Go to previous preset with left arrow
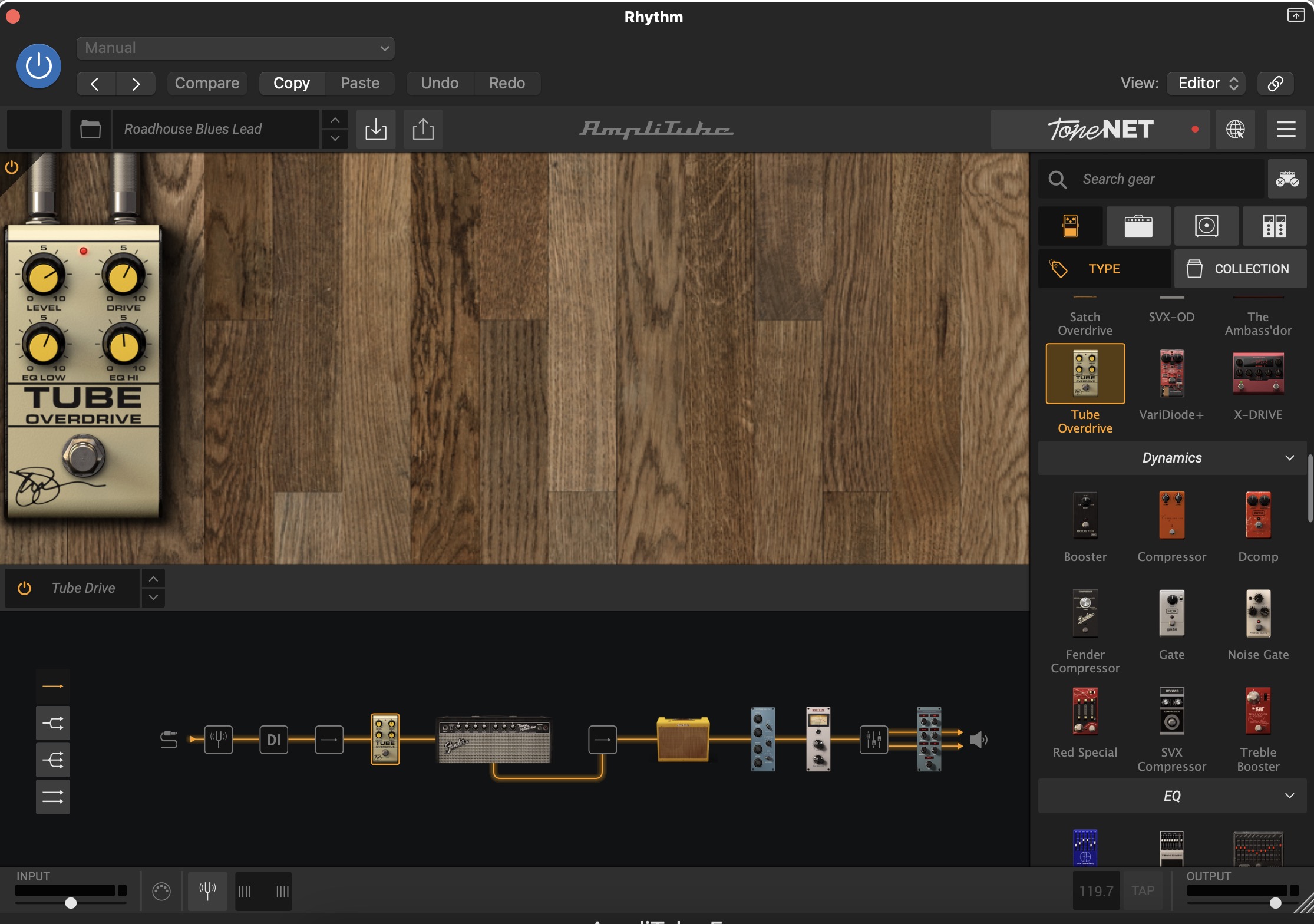Viewport: 1314px width, 924px height. point(95,83)
